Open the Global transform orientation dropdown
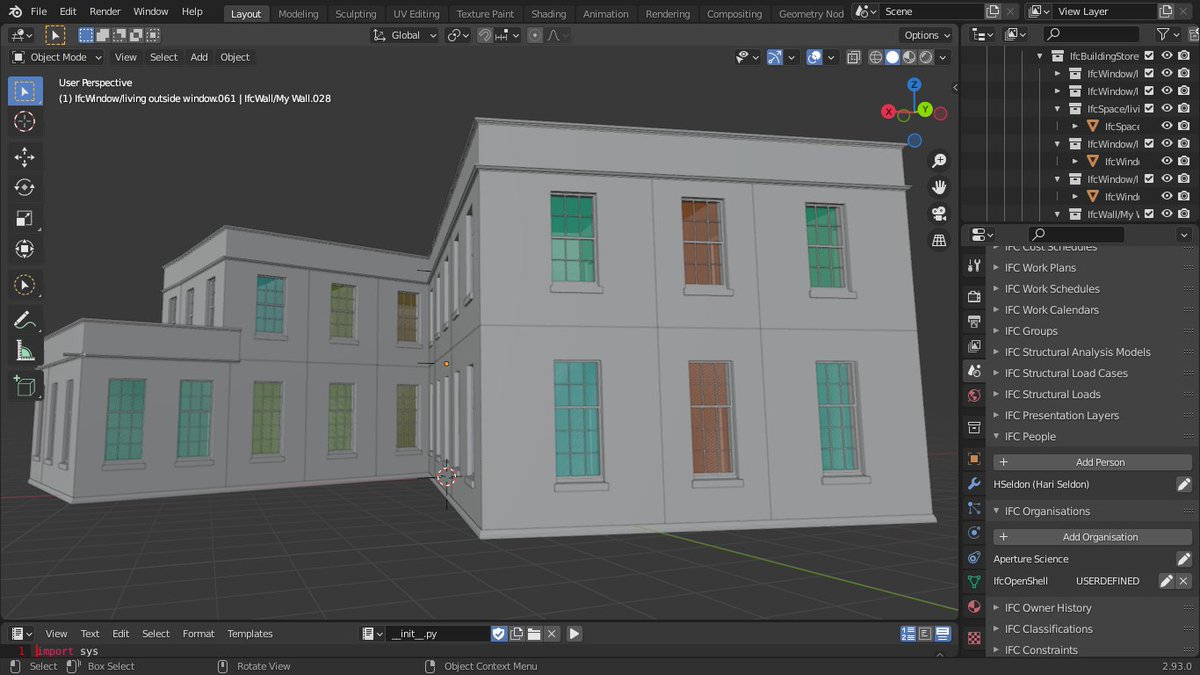 405,35
